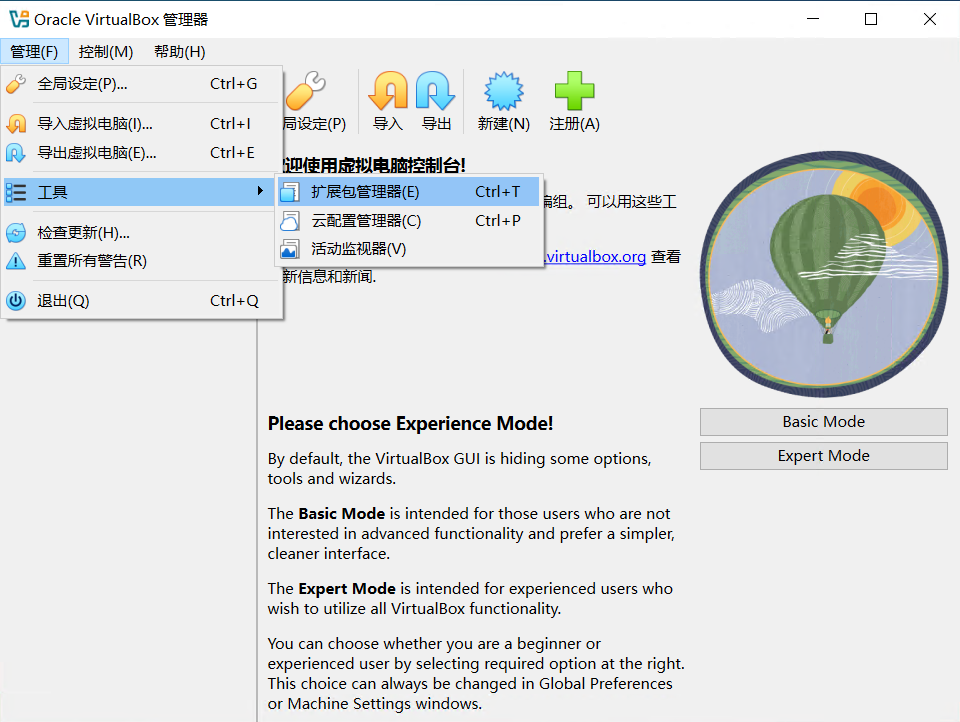Click the import arrow icon in the menu

[16, 124]
